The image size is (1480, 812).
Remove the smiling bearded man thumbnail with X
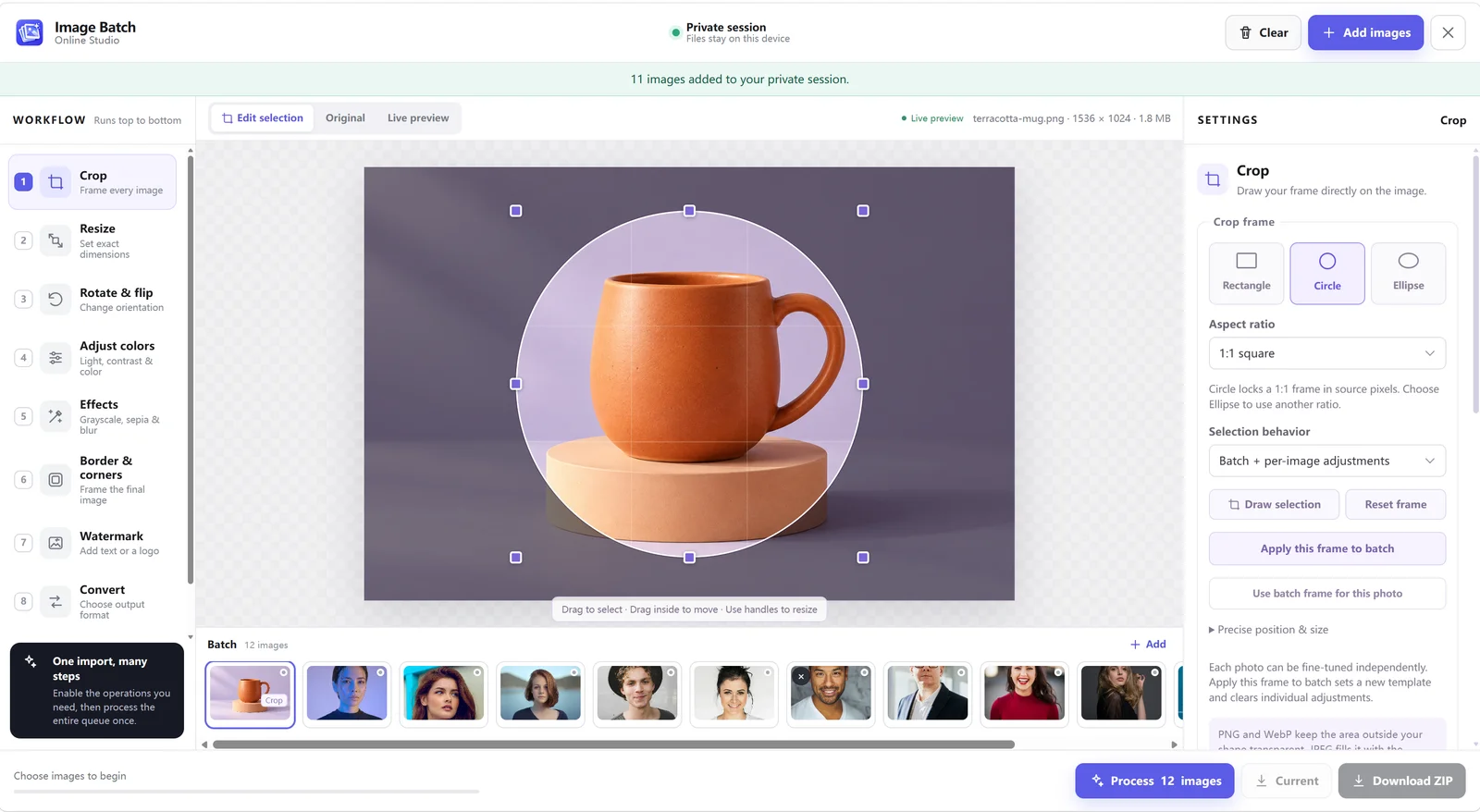tap(801, 676)
